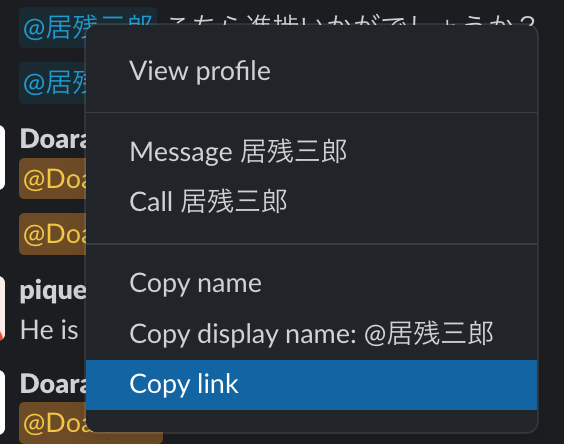This screenshot has width=564, height=444.
Task: Select Copy display name: @居残三郎
Action: coord(311,334)
